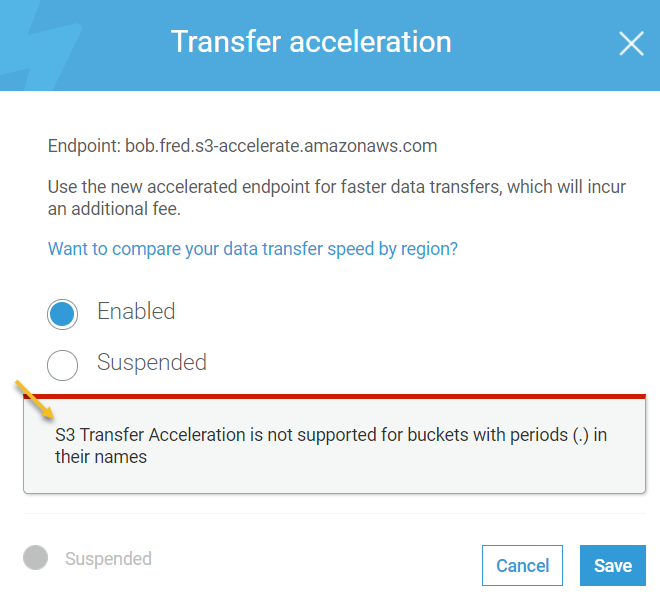Viewport: 660px width, 601px height.
Task: Click the gray status circle in footer
Action: (x=36, y=558)
